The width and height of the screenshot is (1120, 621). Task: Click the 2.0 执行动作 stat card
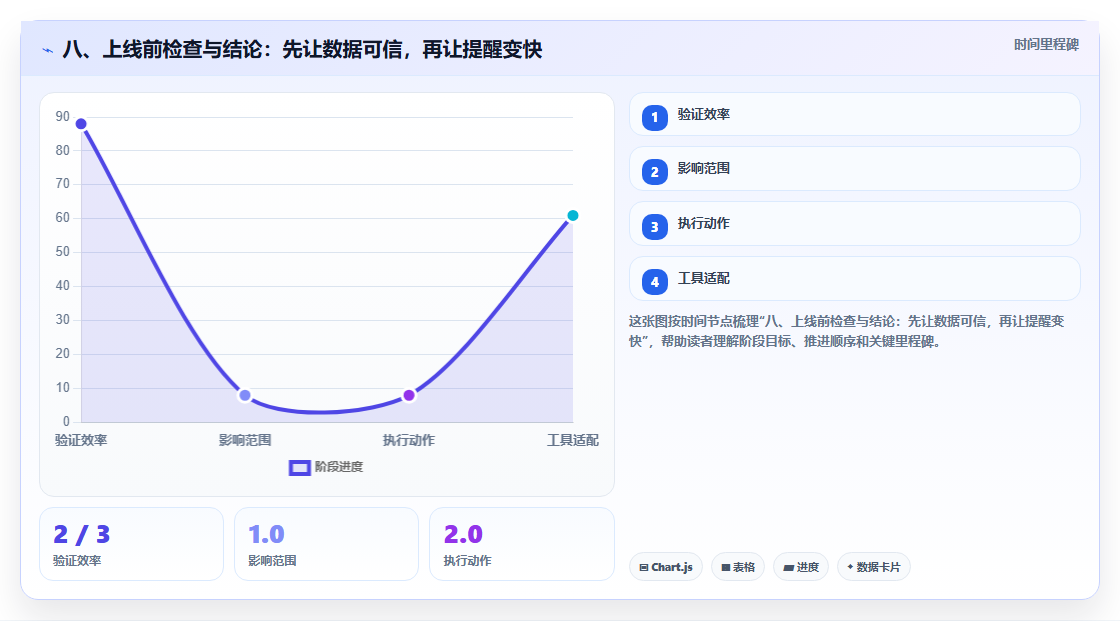tap(521, 545)
